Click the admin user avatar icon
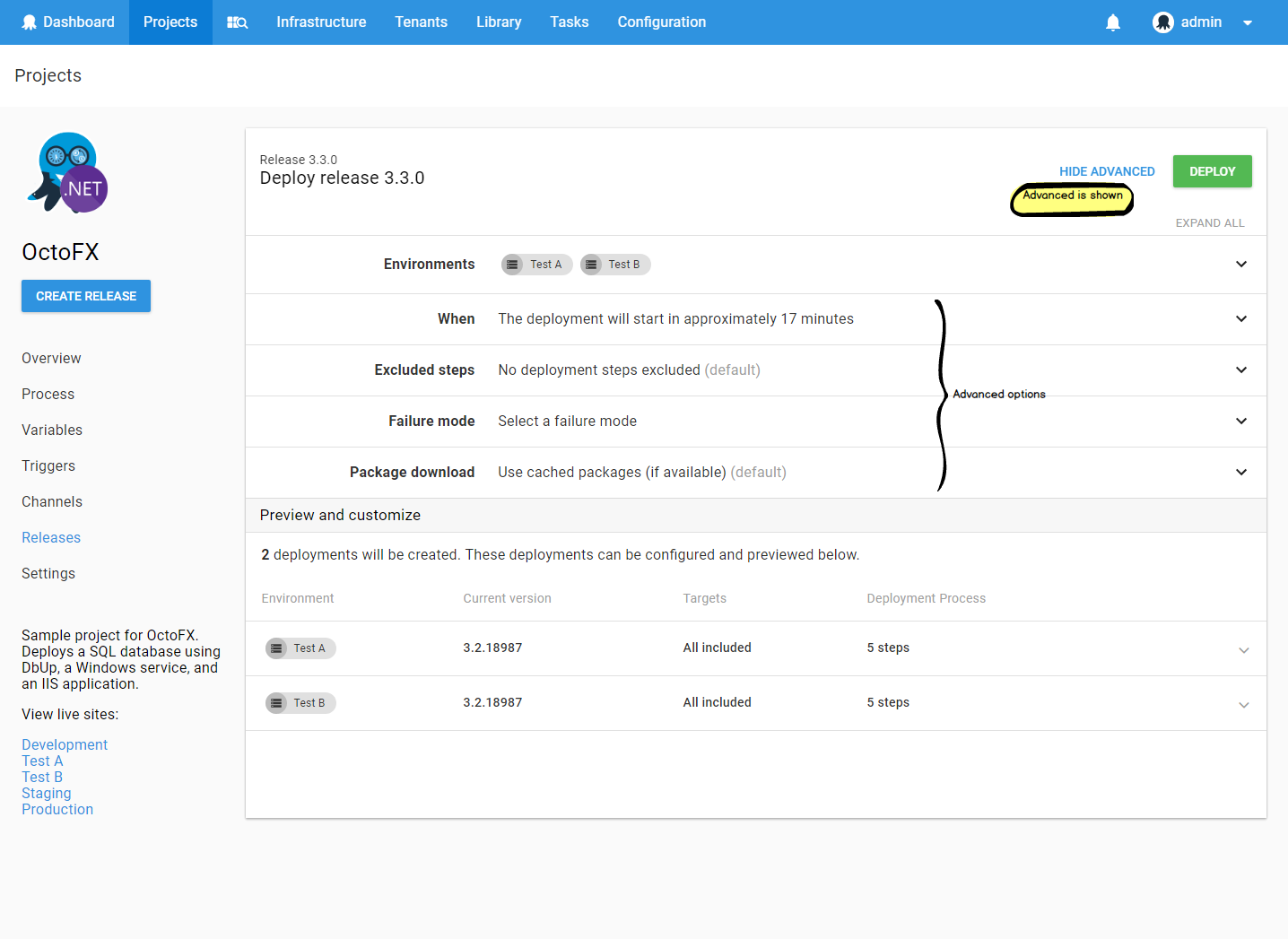The image size is (1288, 939). click(x=1162, y=22)
